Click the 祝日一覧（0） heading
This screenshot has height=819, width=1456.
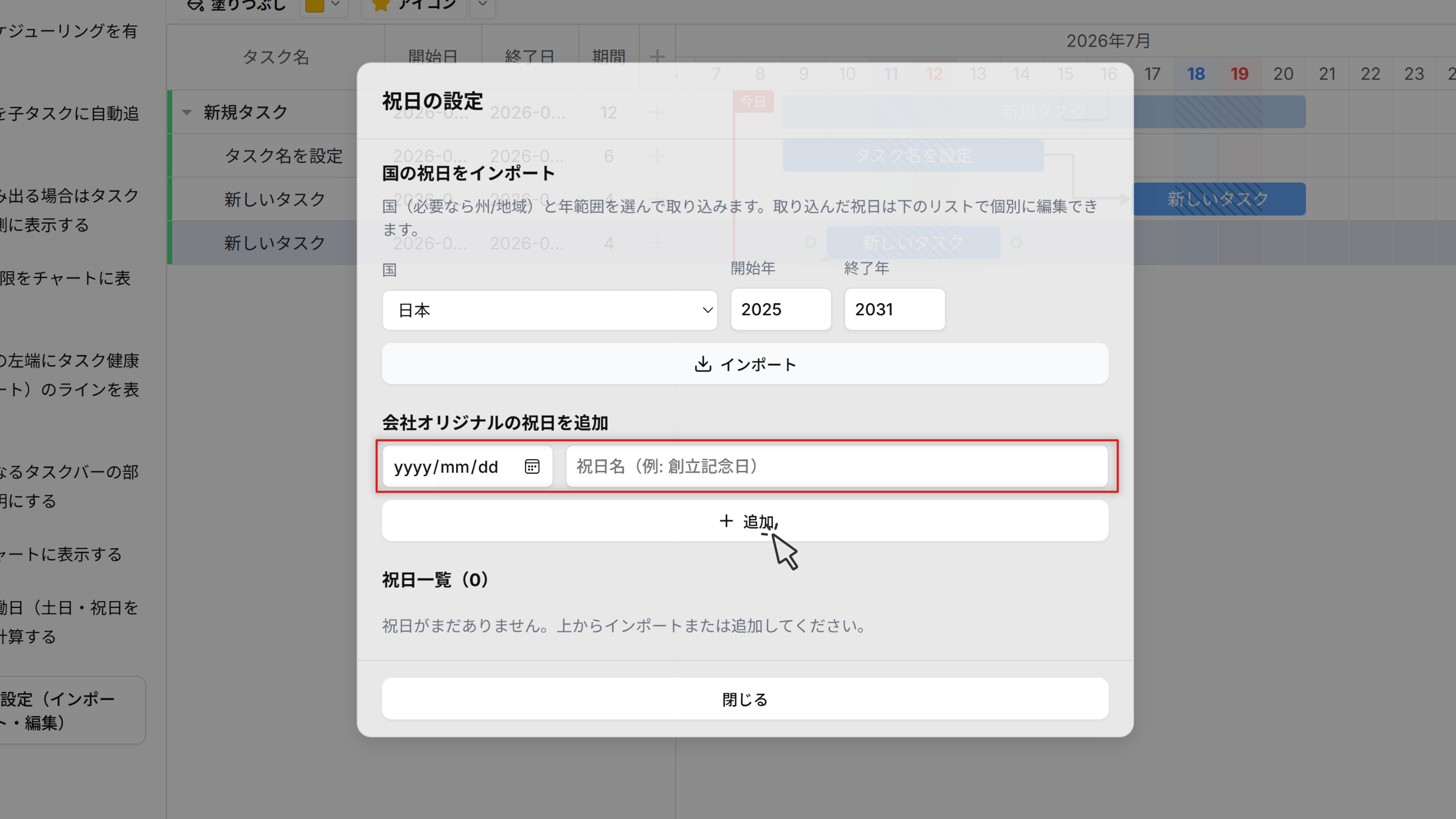435,580
